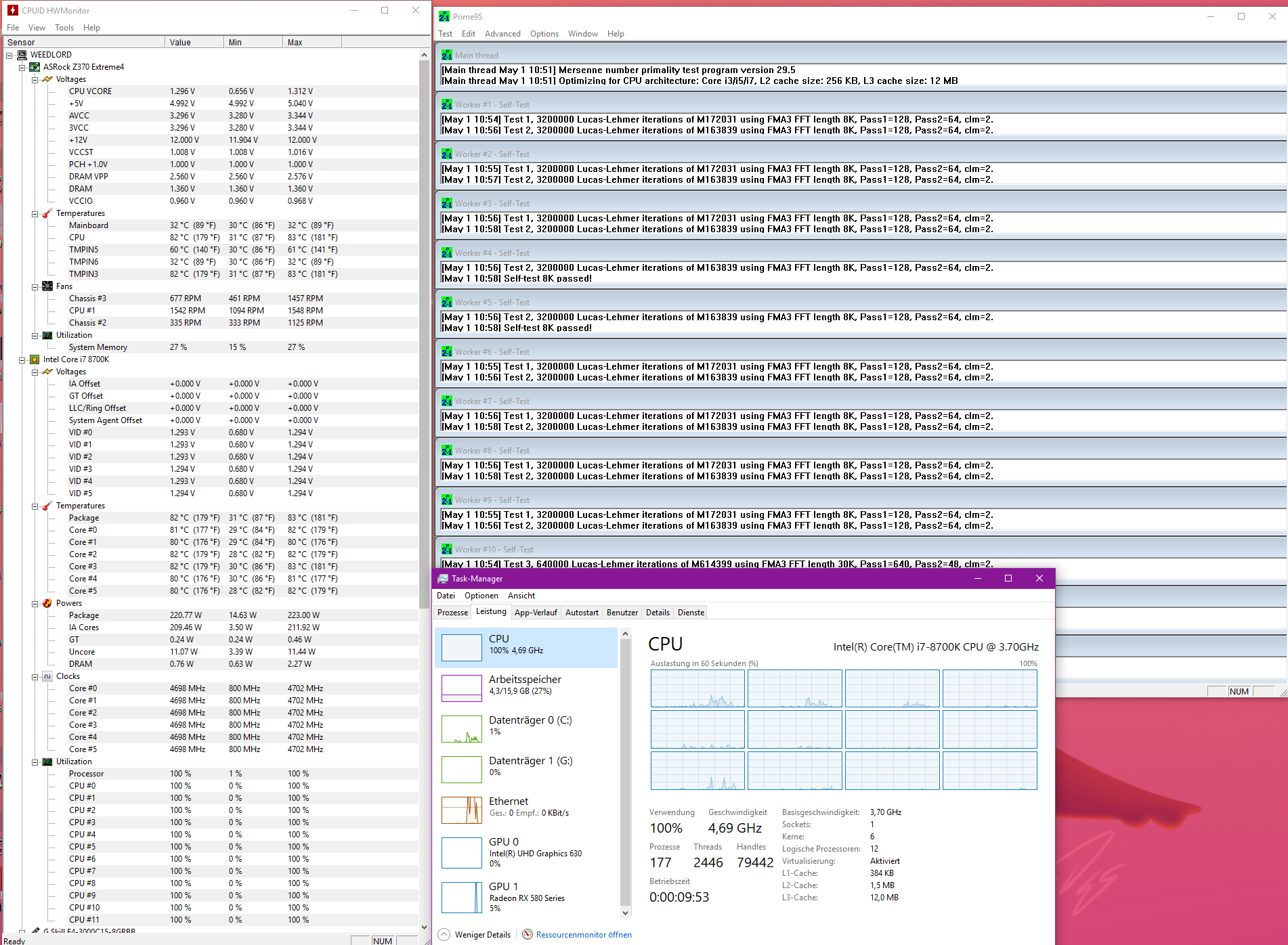Collapse the Intel Core i7 8700K node
The image size is (1288, 945).
(22, 359)
